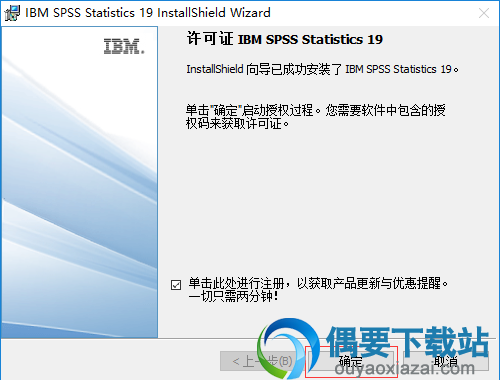Close the InstallShield Wizard window

pos(484,13)
